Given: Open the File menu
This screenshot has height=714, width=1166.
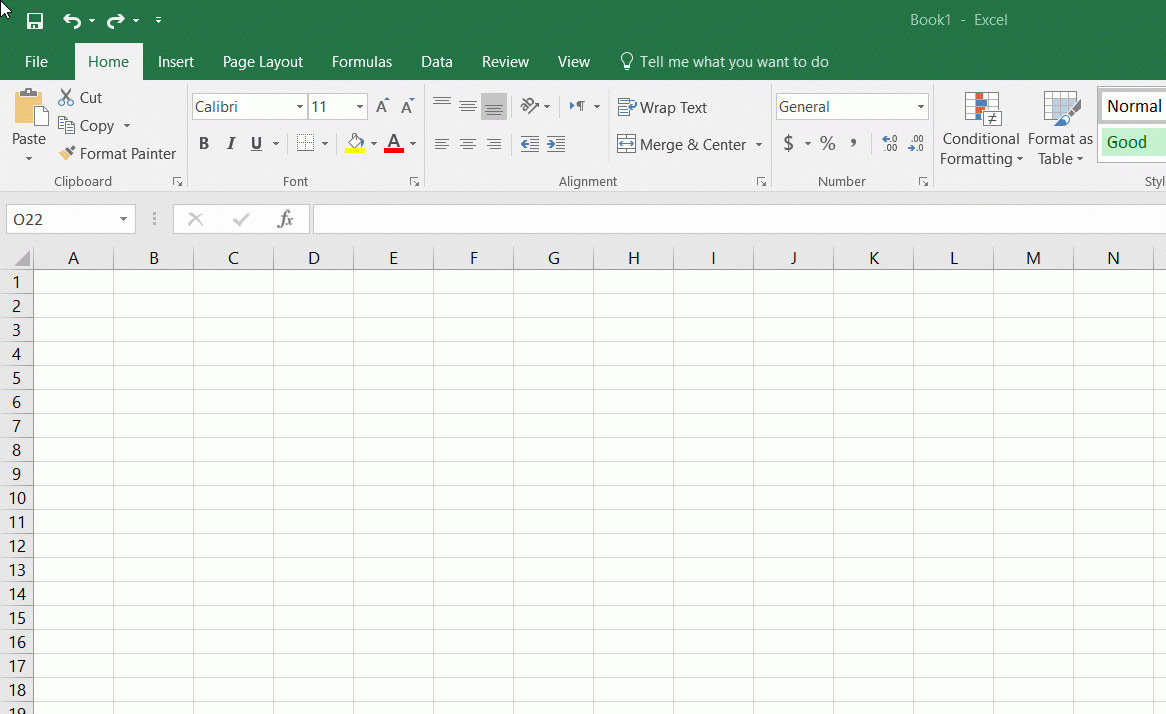Looking at the screenshot, I should pos(35,61).
